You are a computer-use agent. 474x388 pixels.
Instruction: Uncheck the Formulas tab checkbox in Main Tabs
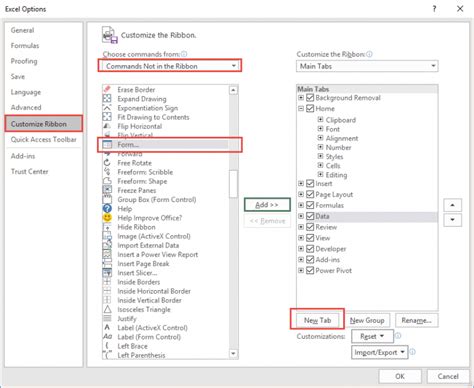310,205
